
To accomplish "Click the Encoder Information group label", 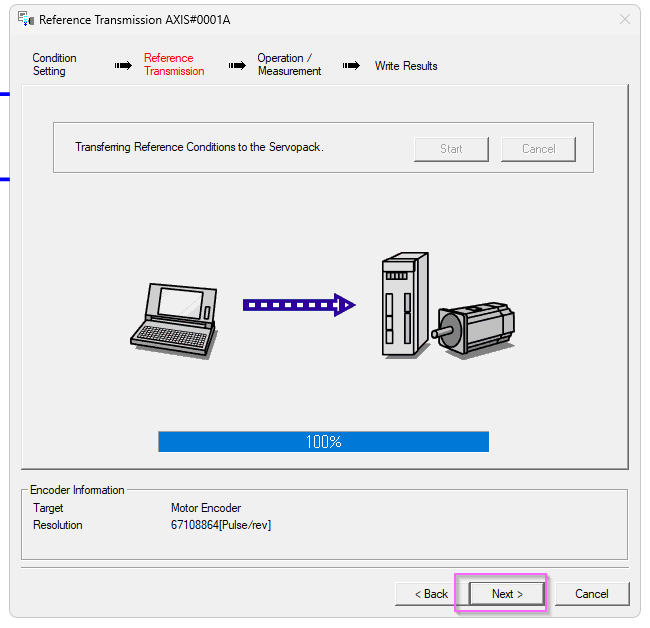I will pyautogui.click(x=77, y=490).
